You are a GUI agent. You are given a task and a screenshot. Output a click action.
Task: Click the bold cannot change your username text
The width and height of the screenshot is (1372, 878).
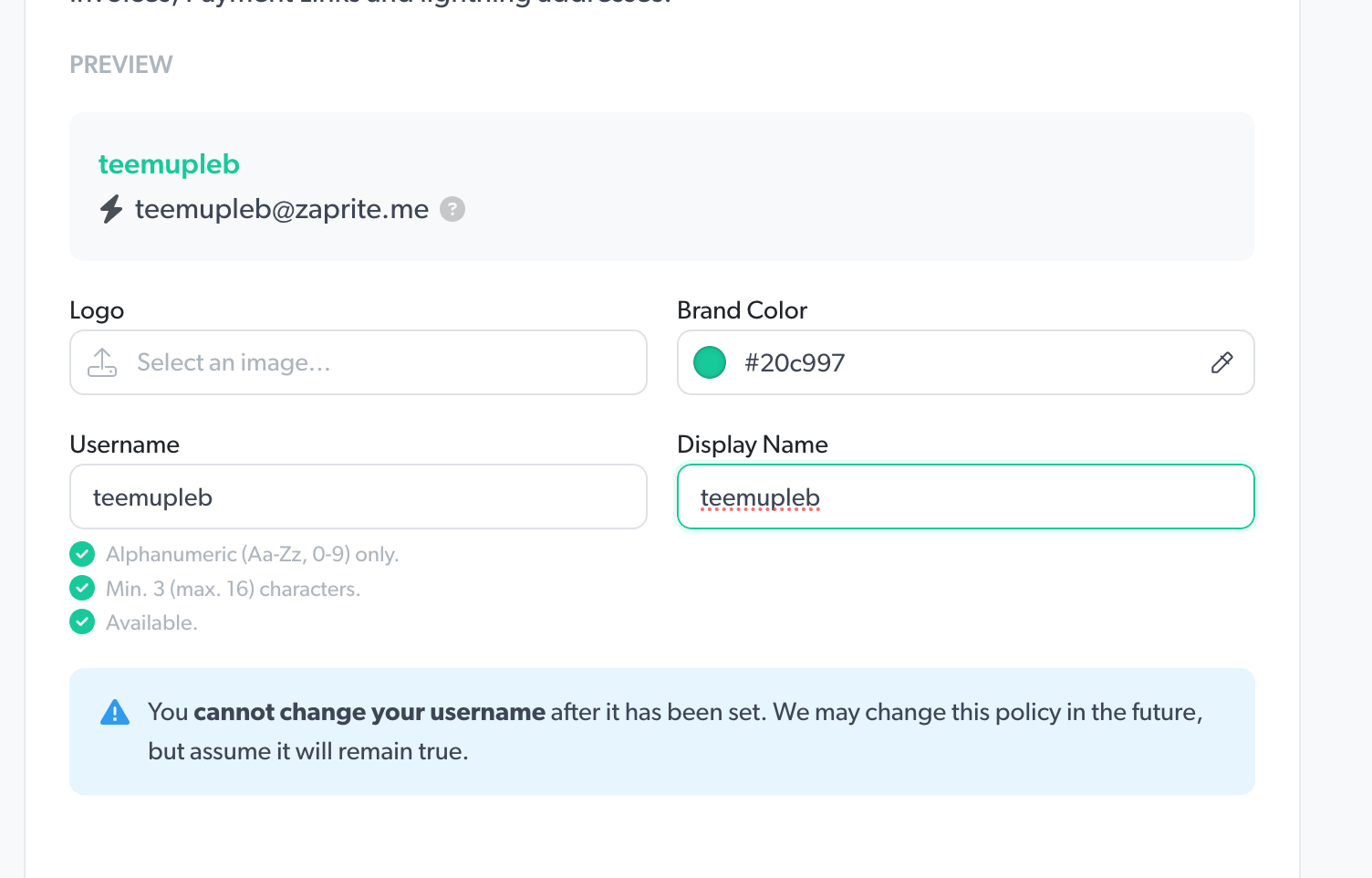pos(369,712)
